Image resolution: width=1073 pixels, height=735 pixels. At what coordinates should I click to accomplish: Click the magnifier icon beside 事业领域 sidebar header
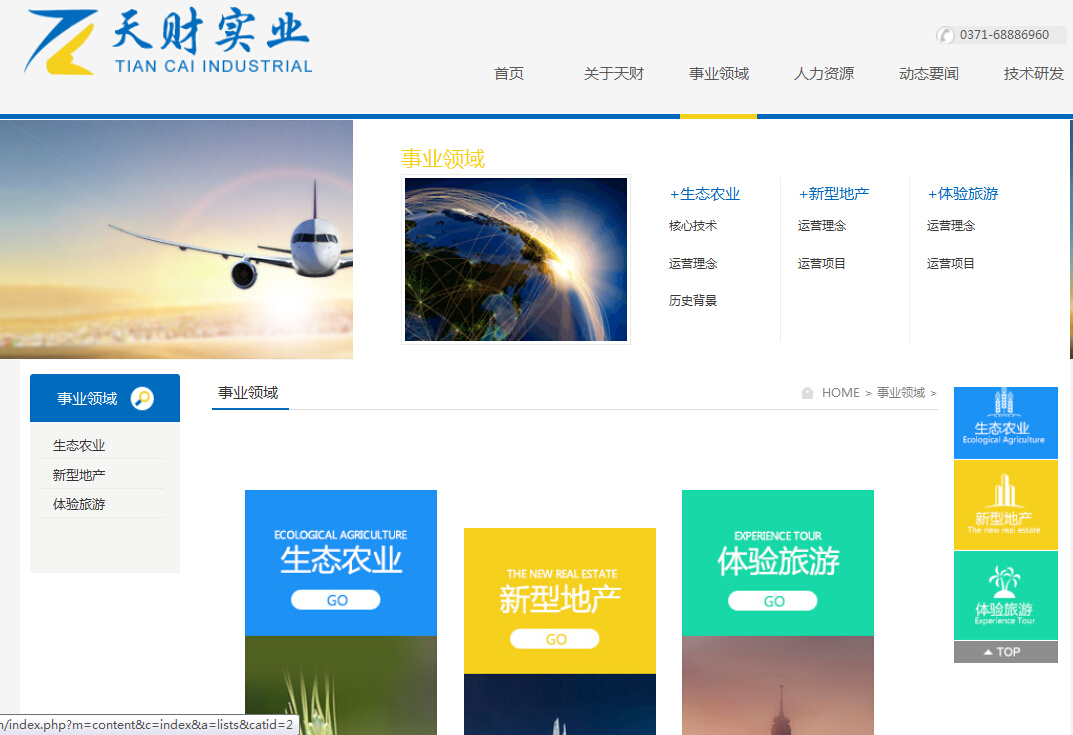[x=142, y=399]
